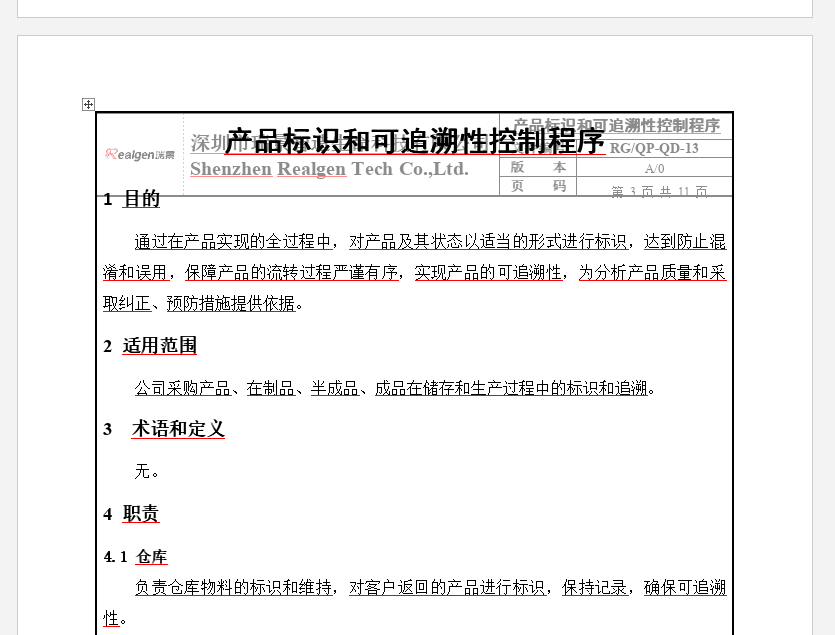Click the line starting 淆和误用
This screenshot has width=835, height=635.
coord(414,272)
